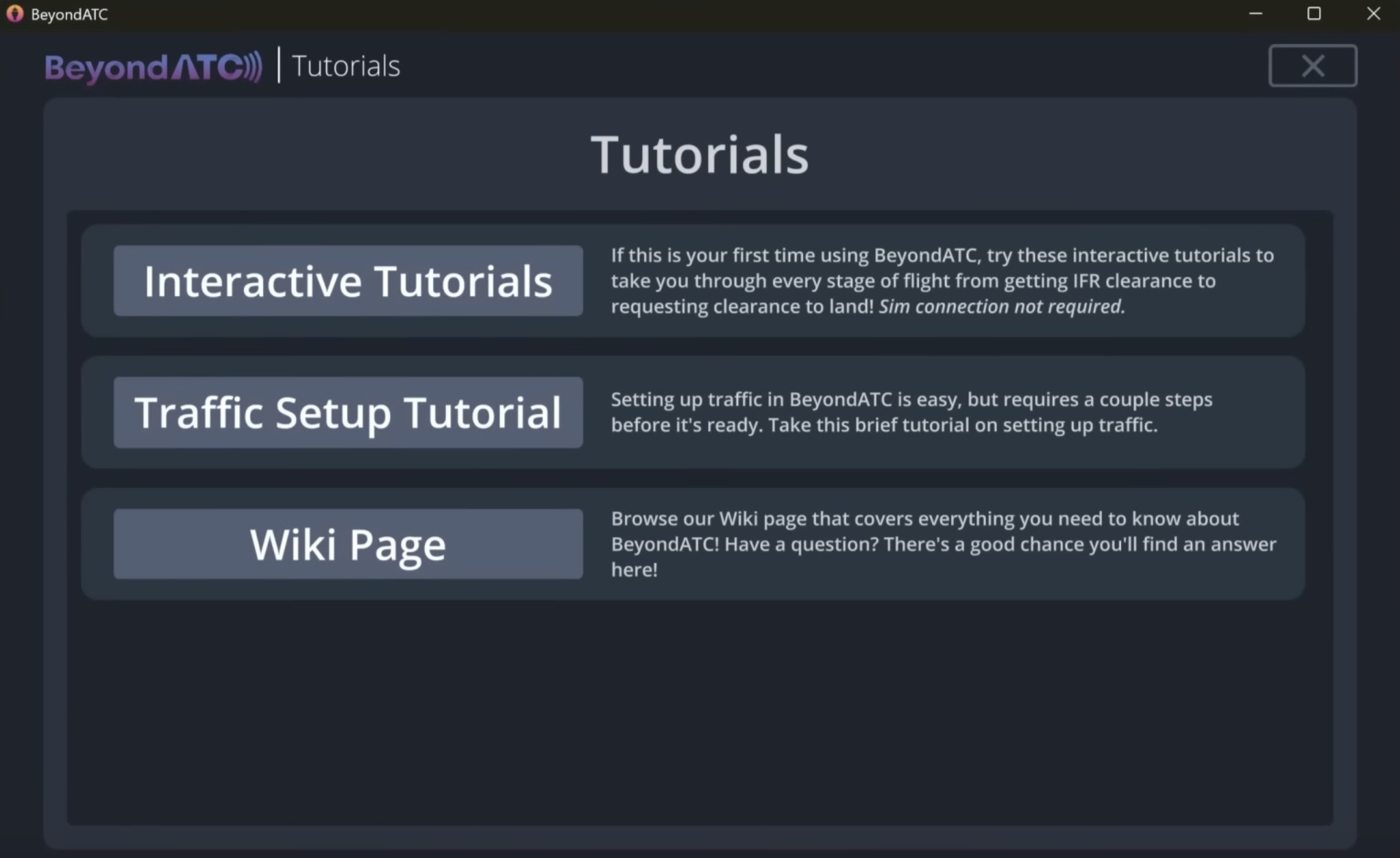
Task: Click the large "Tutorials" page heading
Action: tap(700, 154)
